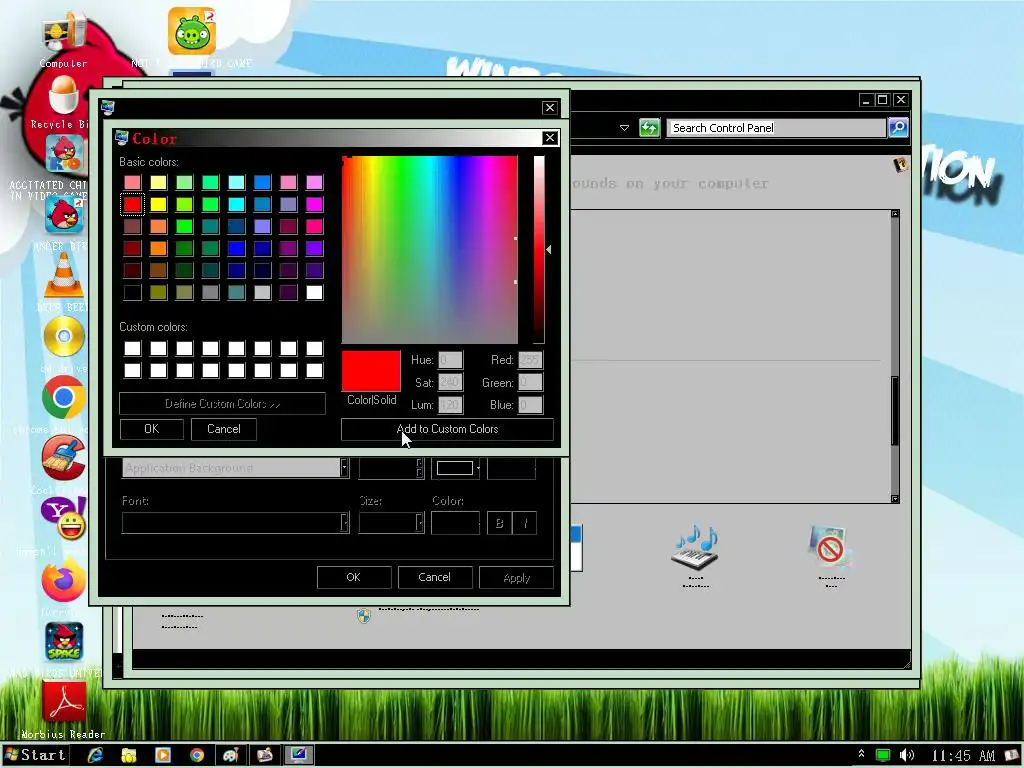Open the Computer desktop icon
The image size is (1024, 768).
point(63,33)
